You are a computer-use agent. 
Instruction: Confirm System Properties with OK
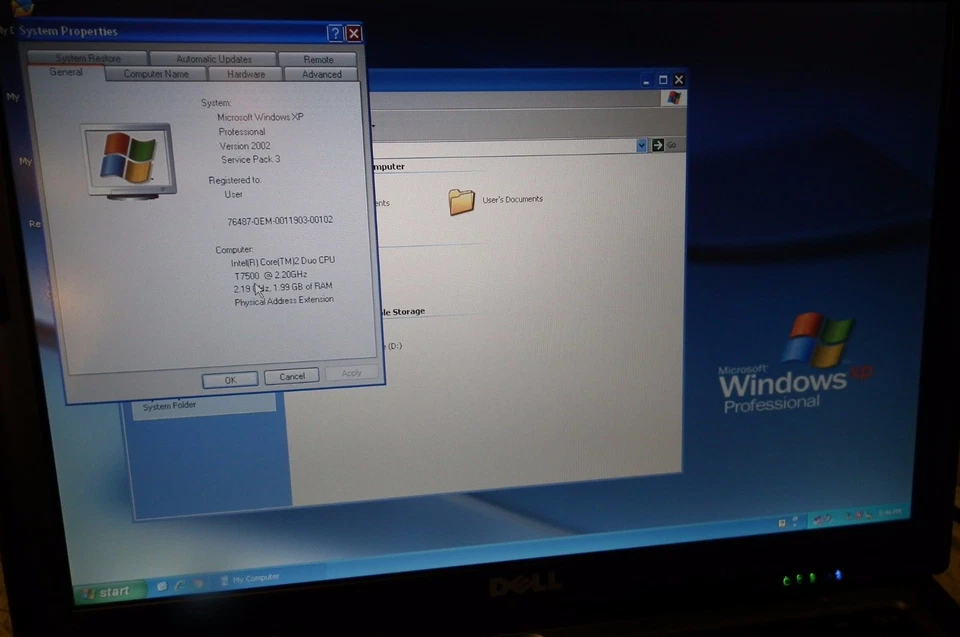pyautogui.click(x=230, y=379)
